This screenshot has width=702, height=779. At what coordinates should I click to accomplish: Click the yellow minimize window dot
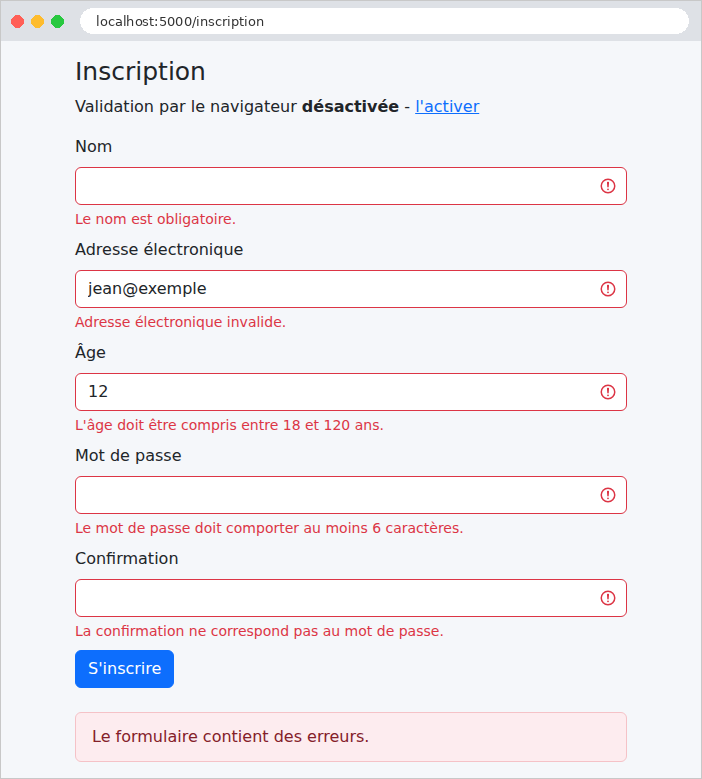[x=37, y=21]
